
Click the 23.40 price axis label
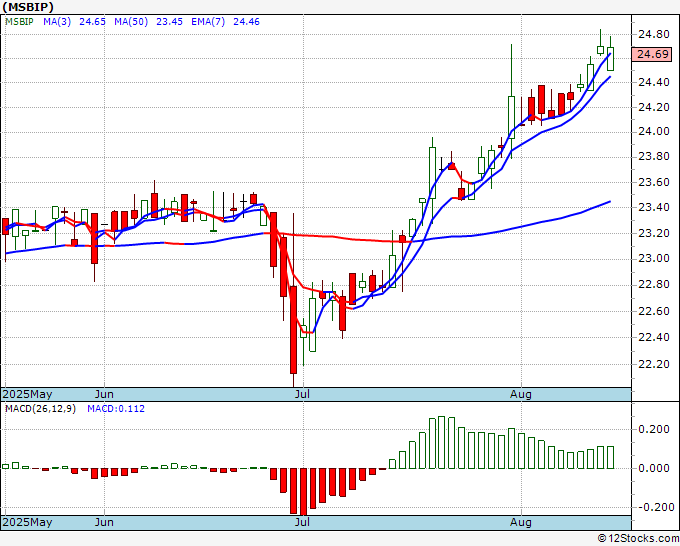pyautogui.click(x=654, y=207)
